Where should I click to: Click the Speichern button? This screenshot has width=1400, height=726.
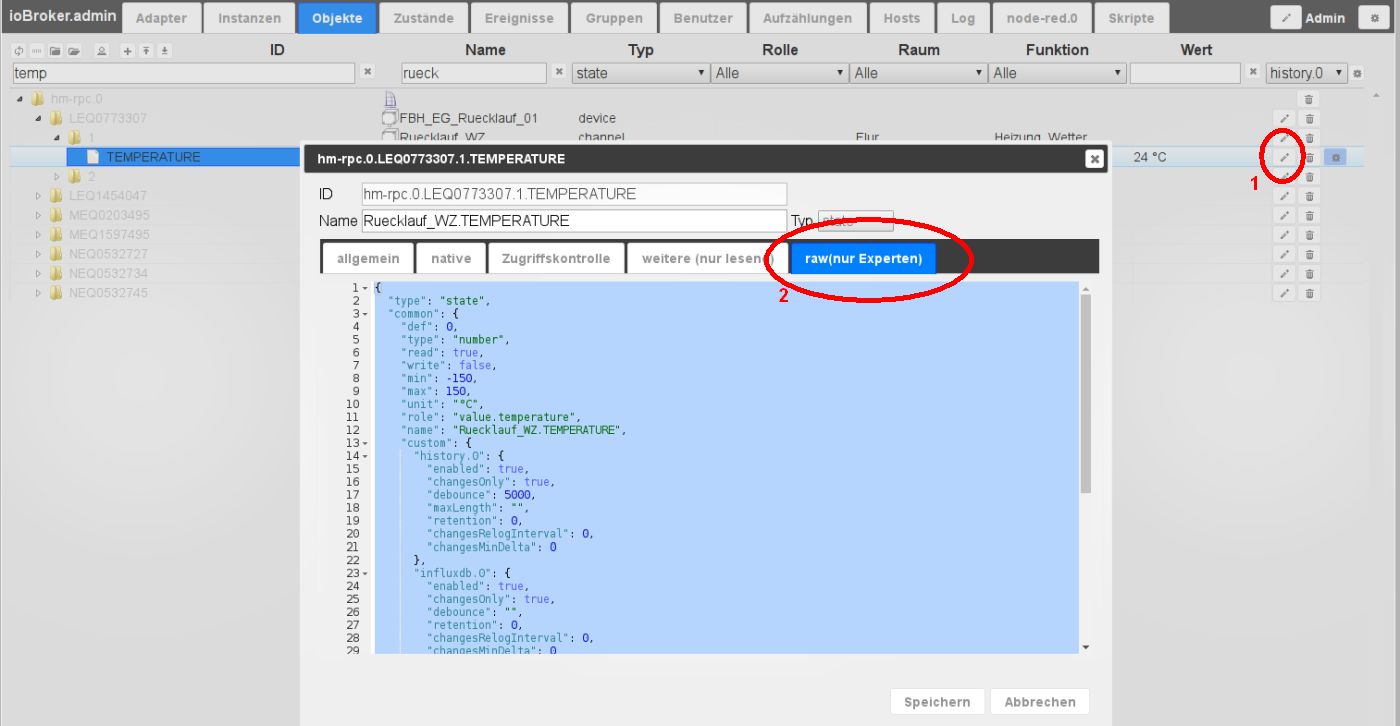click(938, 702)
